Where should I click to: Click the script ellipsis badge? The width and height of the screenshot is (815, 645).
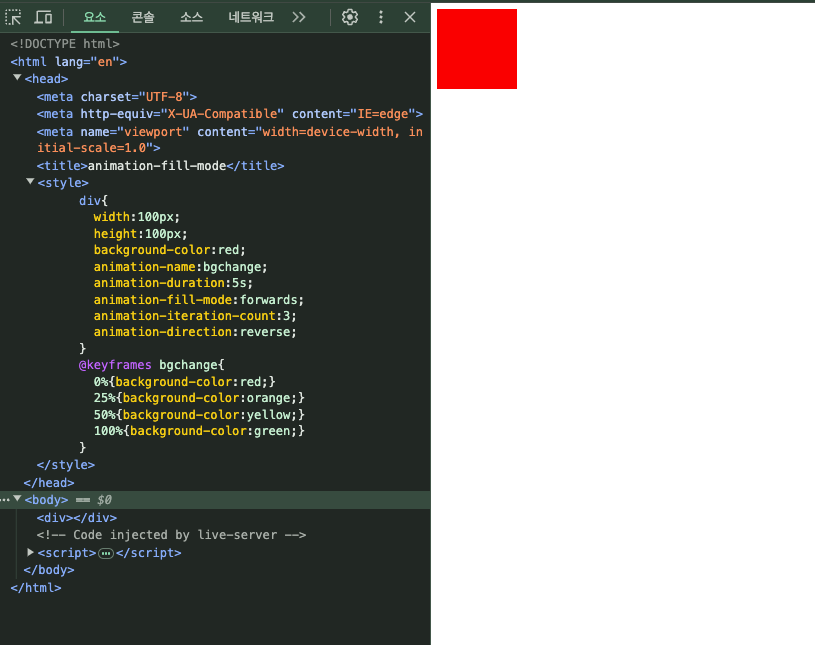tap(106, 554)
